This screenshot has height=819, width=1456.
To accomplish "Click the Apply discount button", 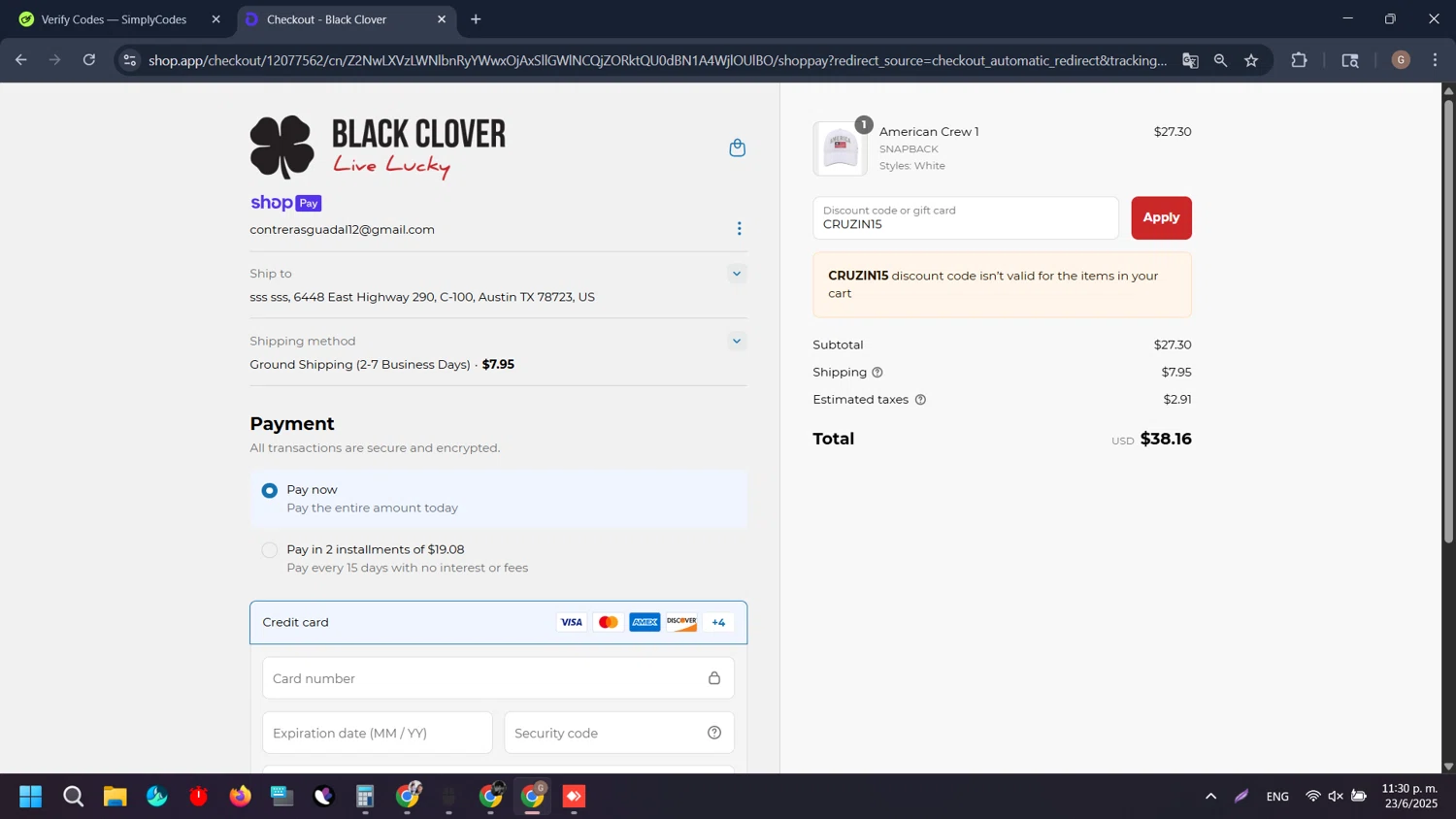I will (1161, 217).
